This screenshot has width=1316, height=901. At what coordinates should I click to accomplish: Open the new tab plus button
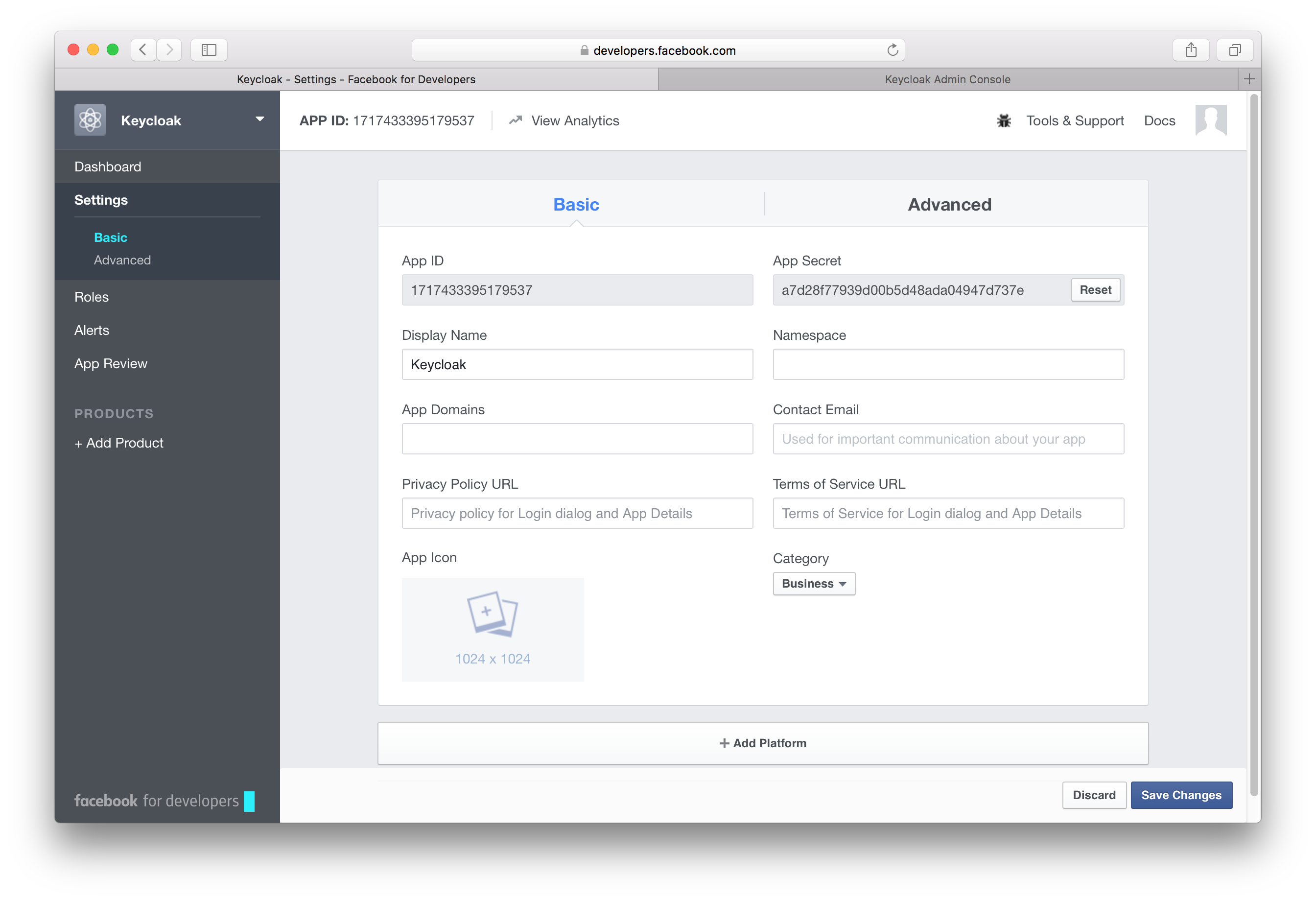tap(1249, 79)
